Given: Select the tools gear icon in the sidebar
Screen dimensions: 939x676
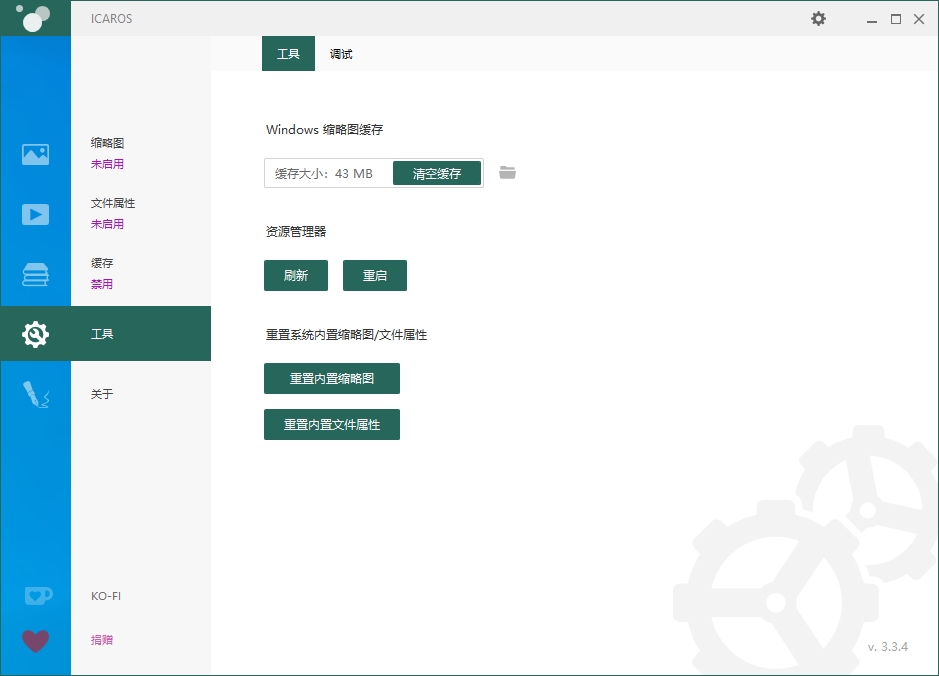Looking at the screenshot, I should pyautogui.click(x=35, y=334).
